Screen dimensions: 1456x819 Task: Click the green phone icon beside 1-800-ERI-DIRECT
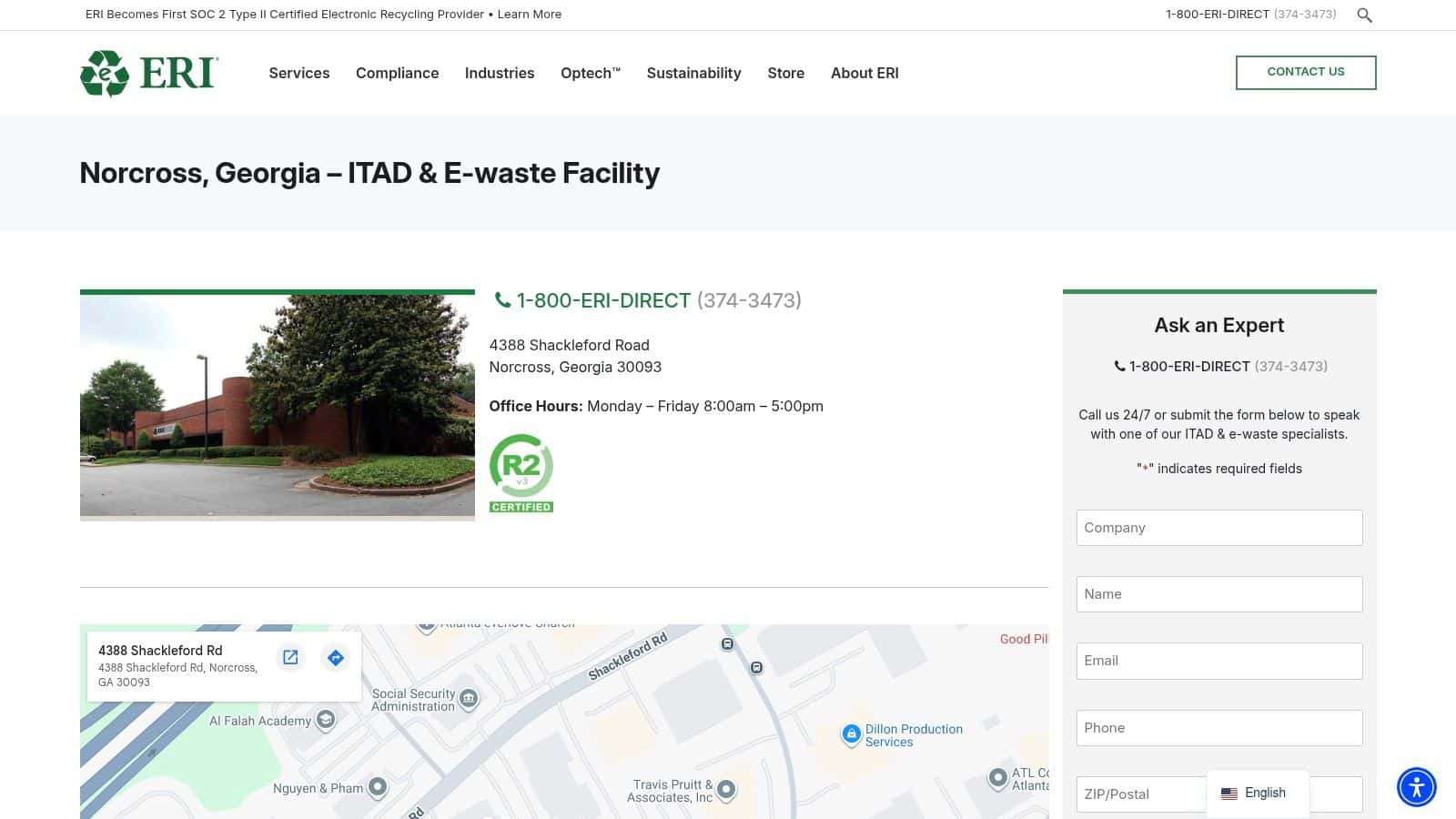coord(502,300)
